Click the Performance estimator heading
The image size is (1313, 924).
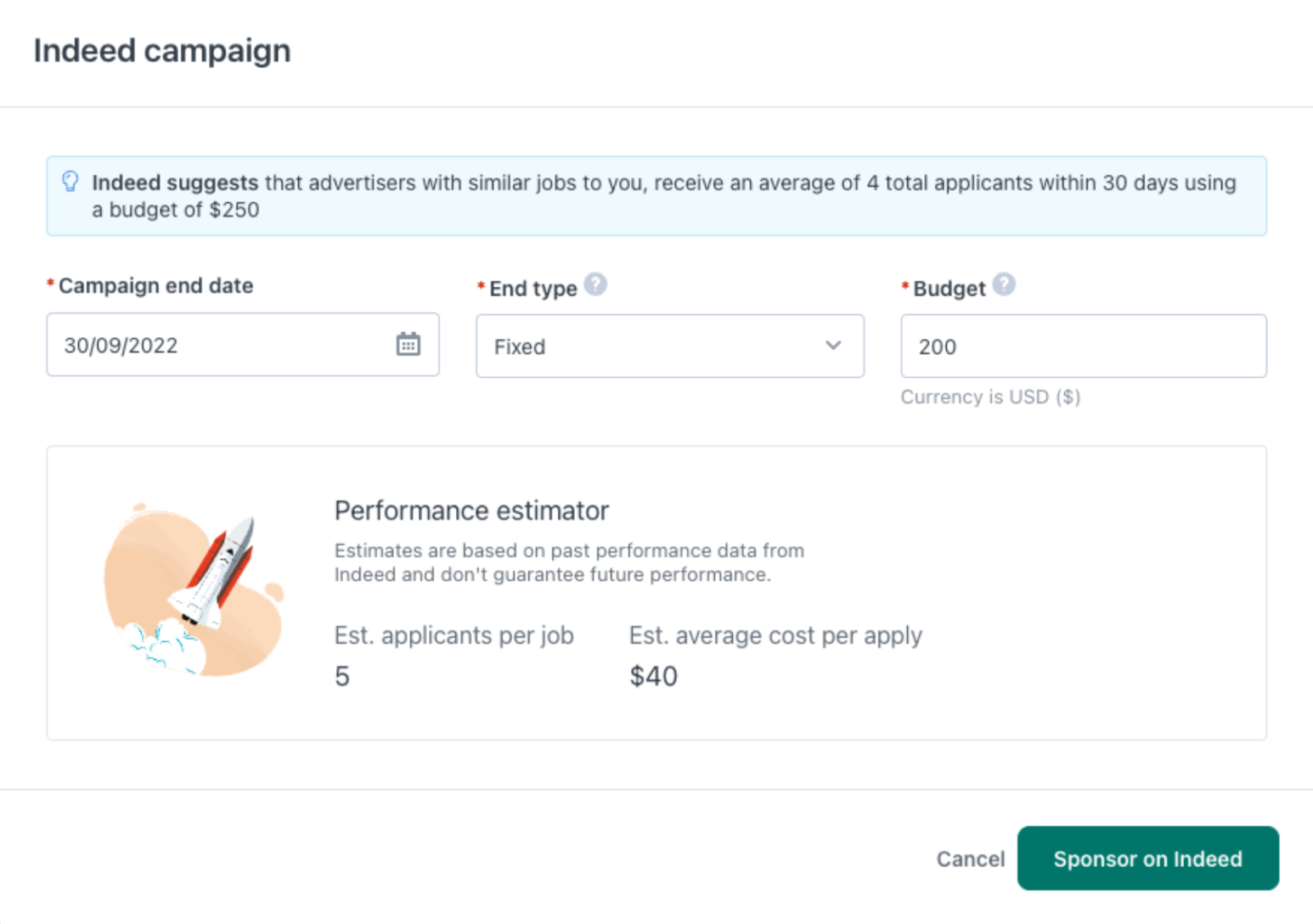pyautogui.click(x=471, y=510)
